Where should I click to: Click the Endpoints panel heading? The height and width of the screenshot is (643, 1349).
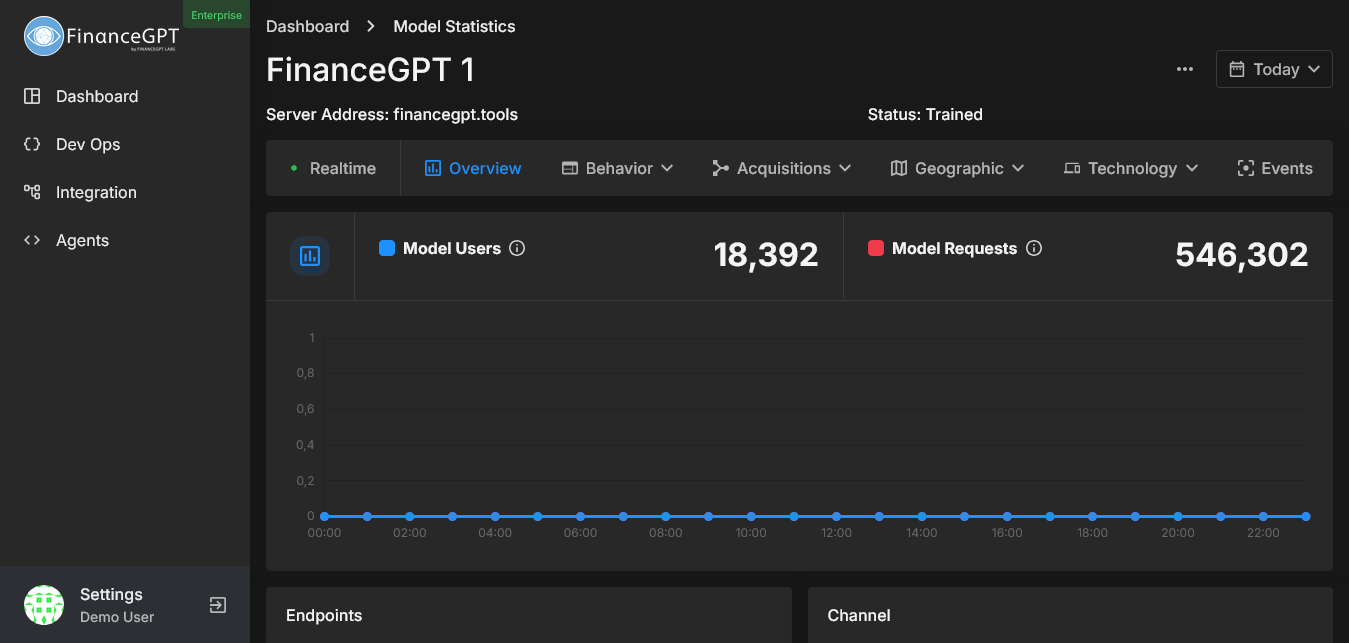coord(324,615)
